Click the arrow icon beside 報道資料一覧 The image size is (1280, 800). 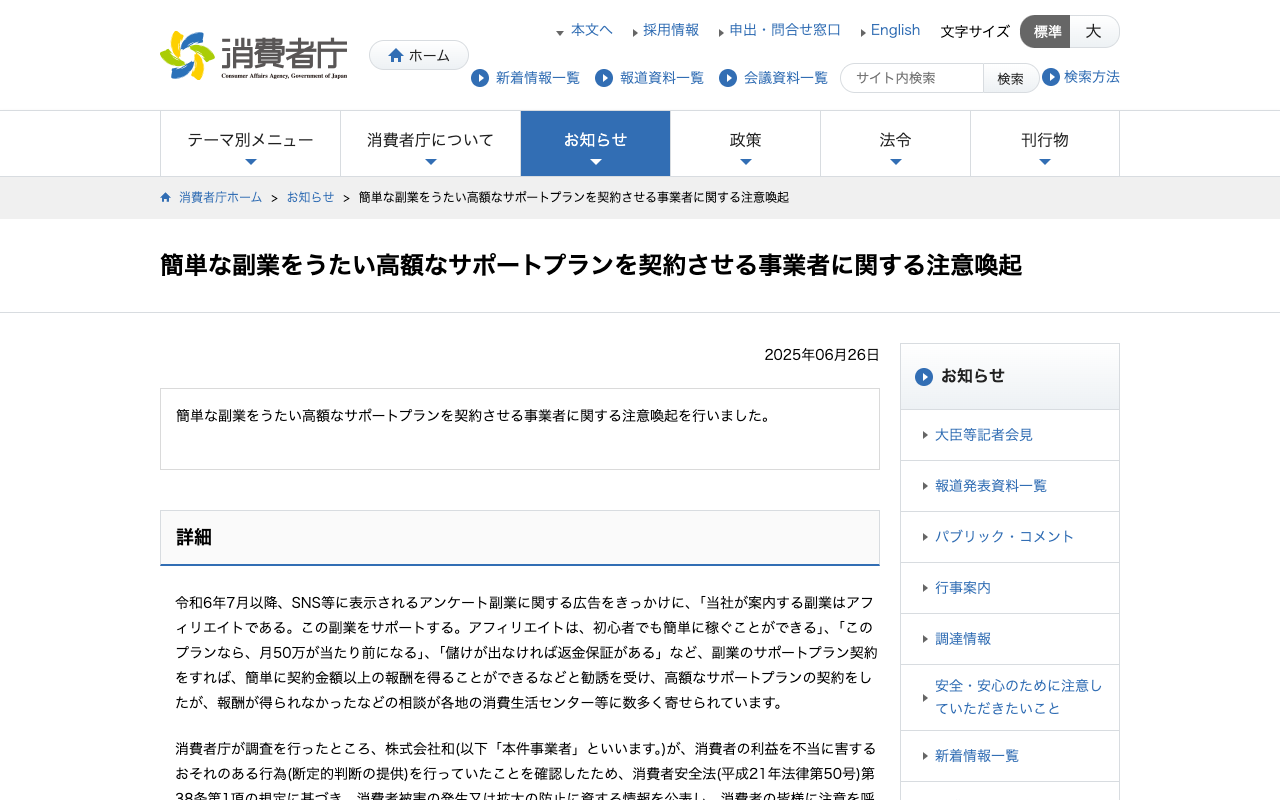pyautogui.click(x=604, y=78)
